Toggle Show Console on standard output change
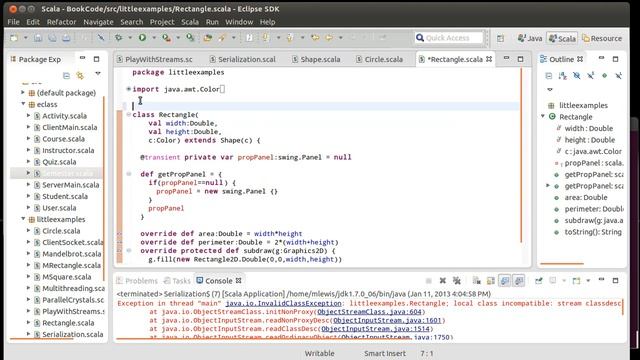Screen dimensions: 640x360 click(x=505, y=280)
